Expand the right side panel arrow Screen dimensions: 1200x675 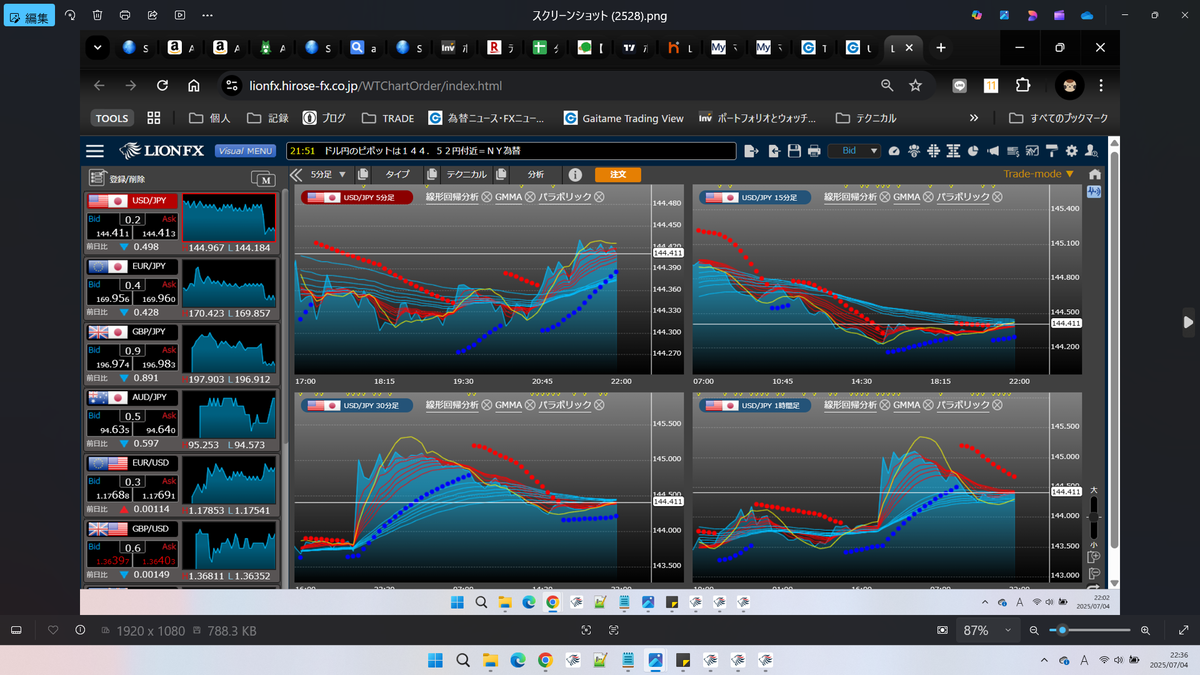click(1188, 322)
